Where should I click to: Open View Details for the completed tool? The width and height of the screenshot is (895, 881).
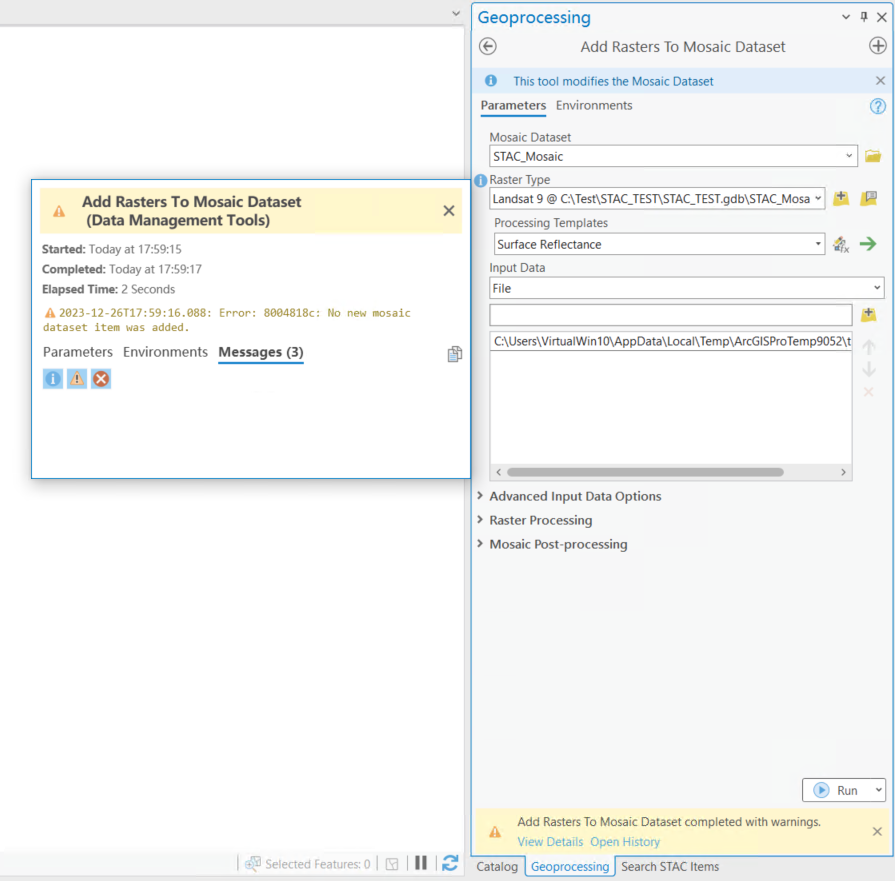pyautogui.click(x=550, y=841)
